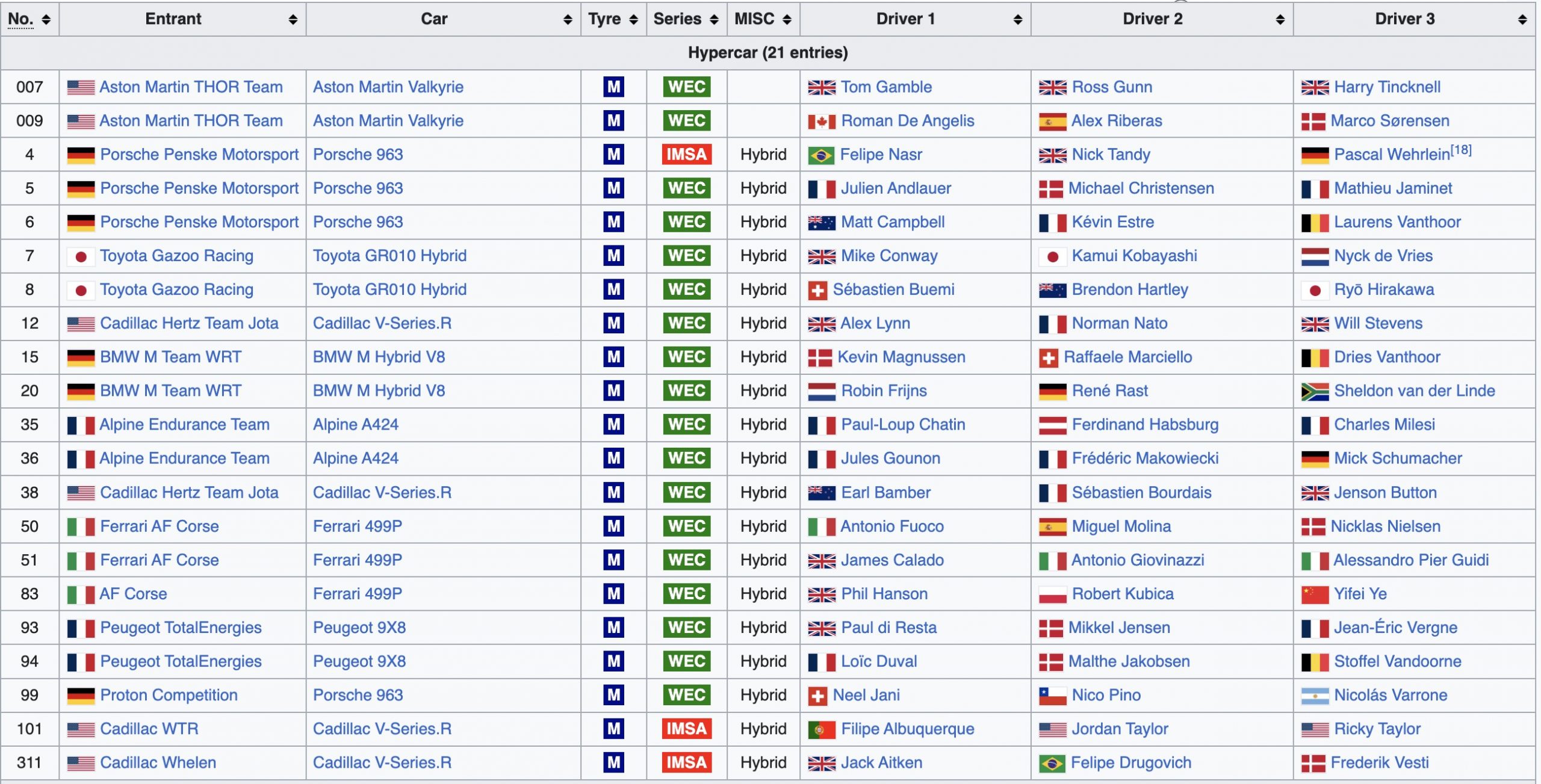This screenshot has width=1541, height=784.
Task: Click Chinese flag beside Yifei Ye
Action: [1315, 594]
